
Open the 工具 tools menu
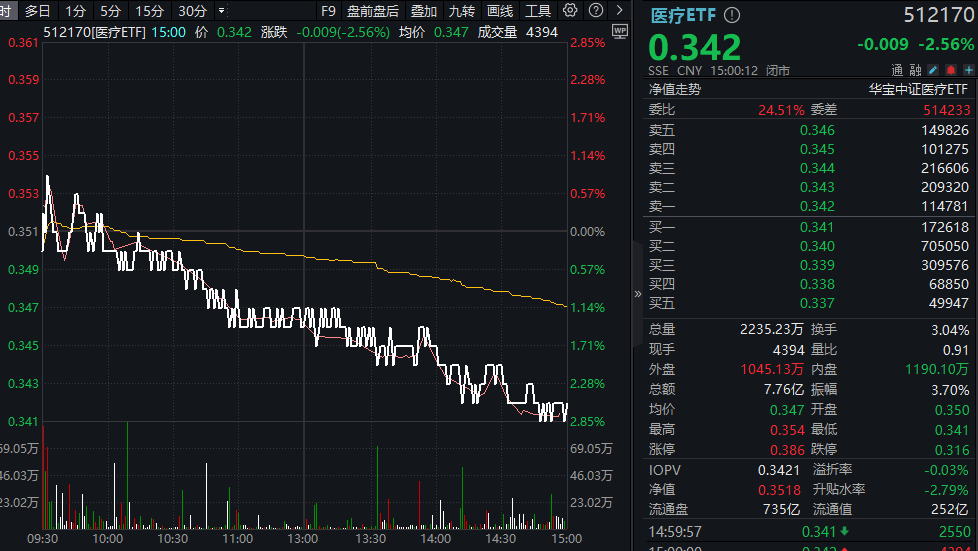[x=538, y=11]
